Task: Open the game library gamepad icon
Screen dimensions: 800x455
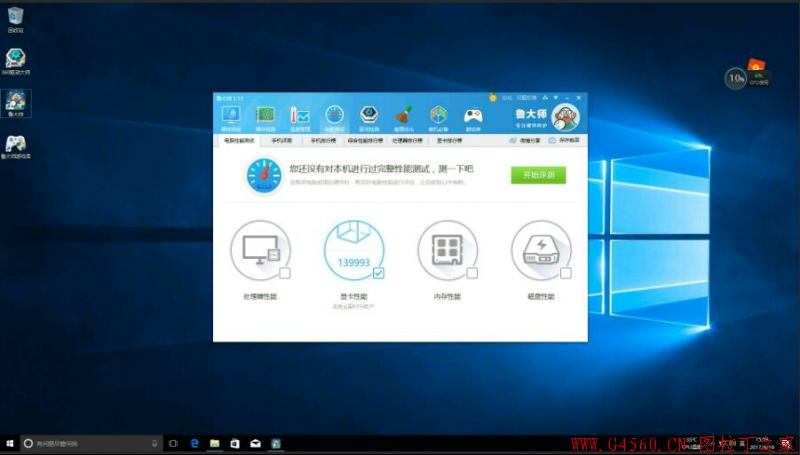Action: (x=473, y=118)
